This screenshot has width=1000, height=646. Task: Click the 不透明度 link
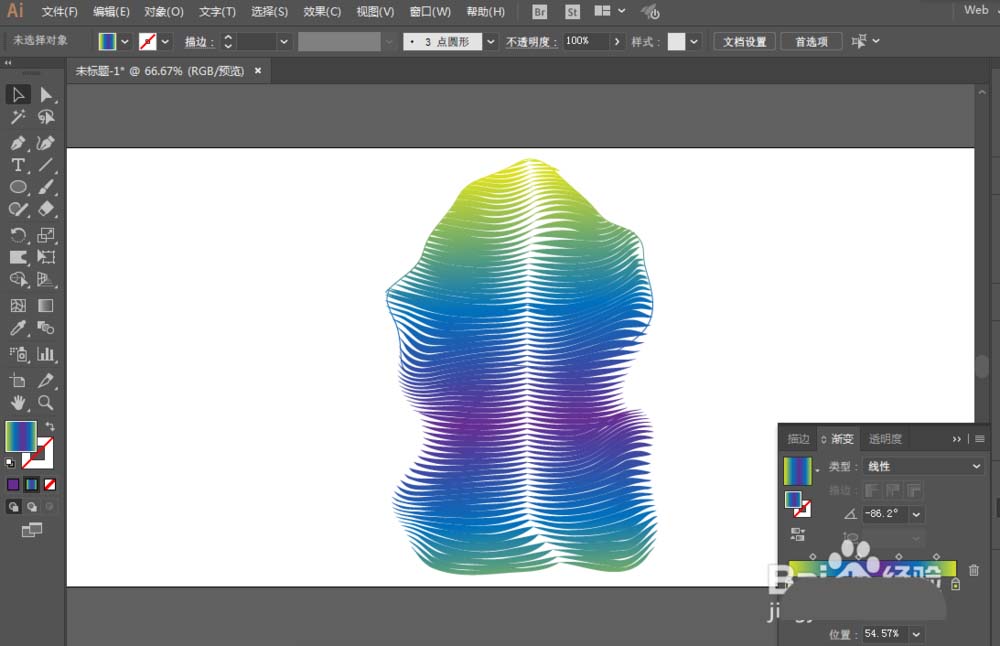(531, 42)
